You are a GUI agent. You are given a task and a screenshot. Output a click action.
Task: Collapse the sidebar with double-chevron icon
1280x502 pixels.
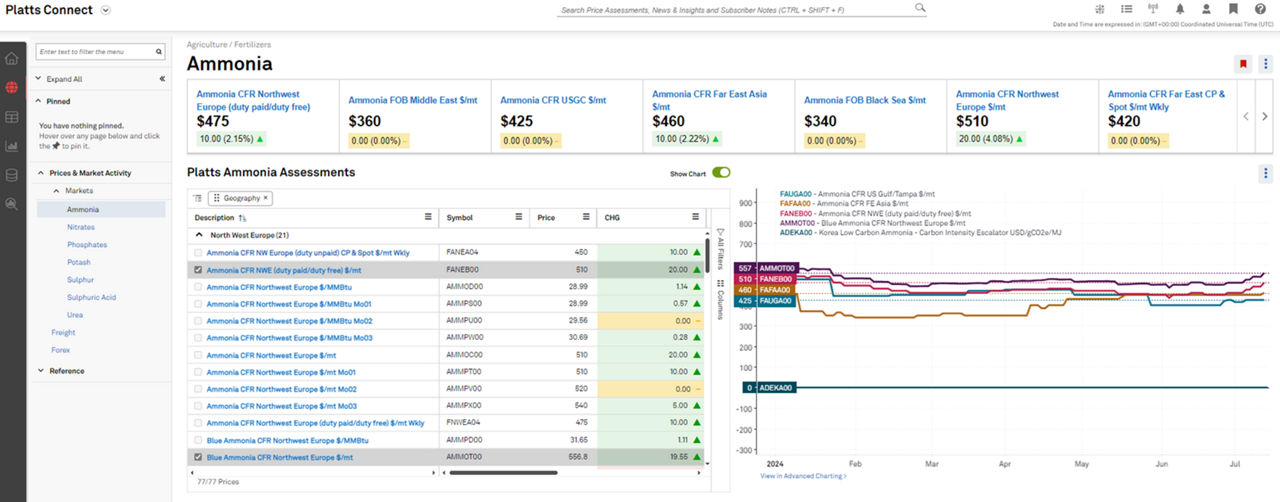click(x=162, y=79)
